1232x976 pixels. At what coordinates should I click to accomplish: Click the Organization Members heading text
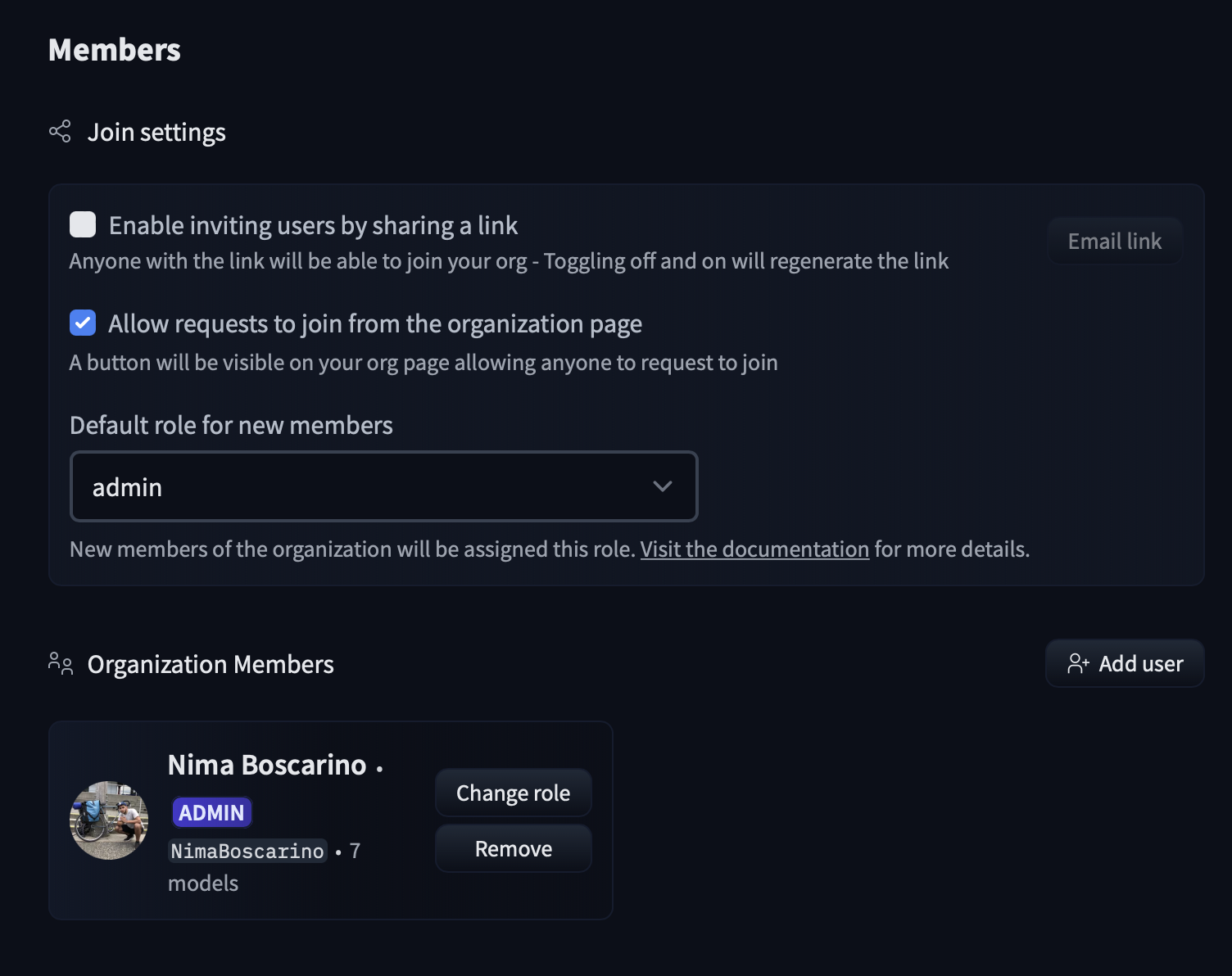click(x=211, y=664)
